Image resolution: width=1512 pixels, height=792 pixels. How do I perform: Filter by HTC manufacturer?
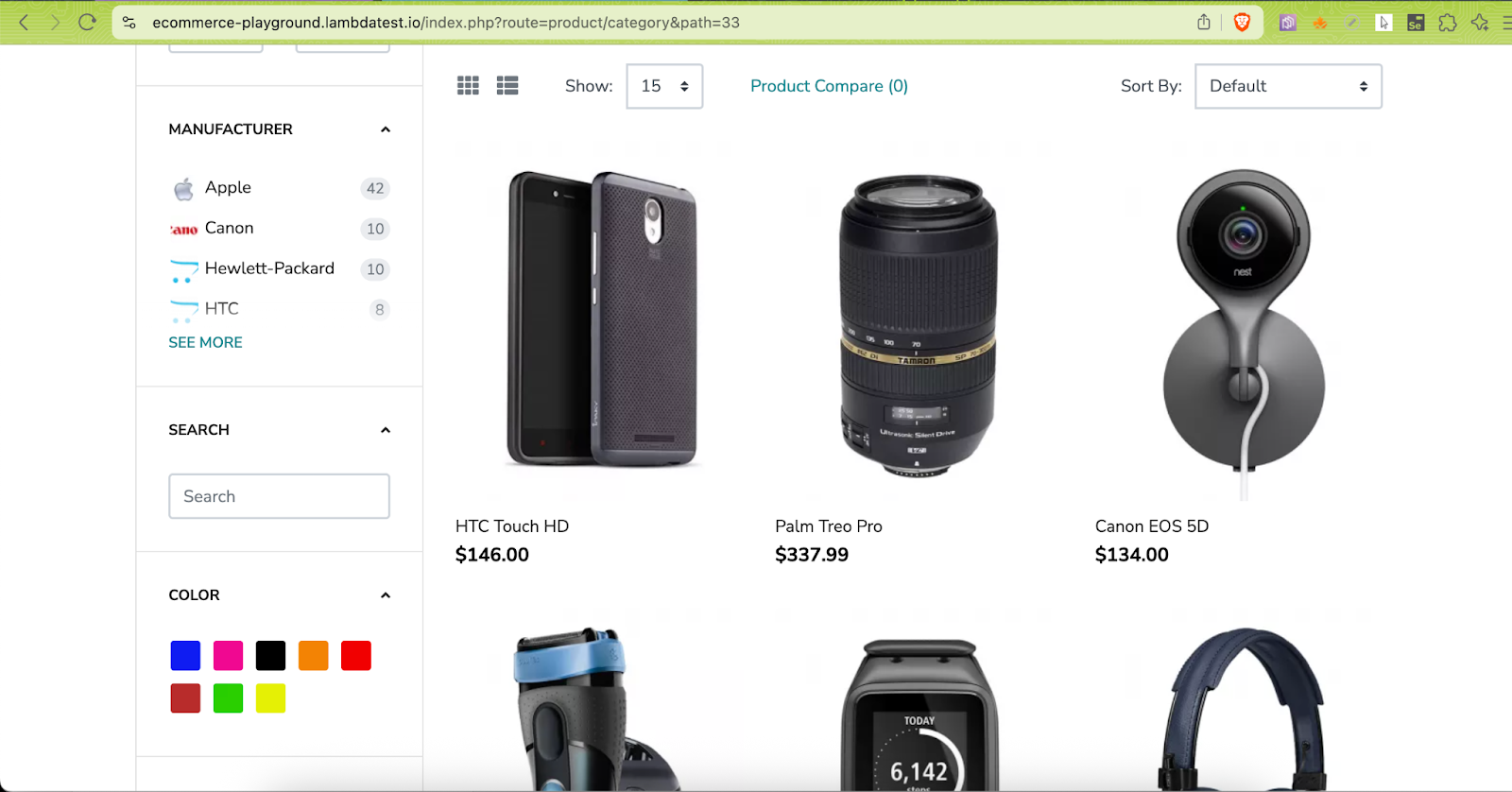(x=221, y=308)
